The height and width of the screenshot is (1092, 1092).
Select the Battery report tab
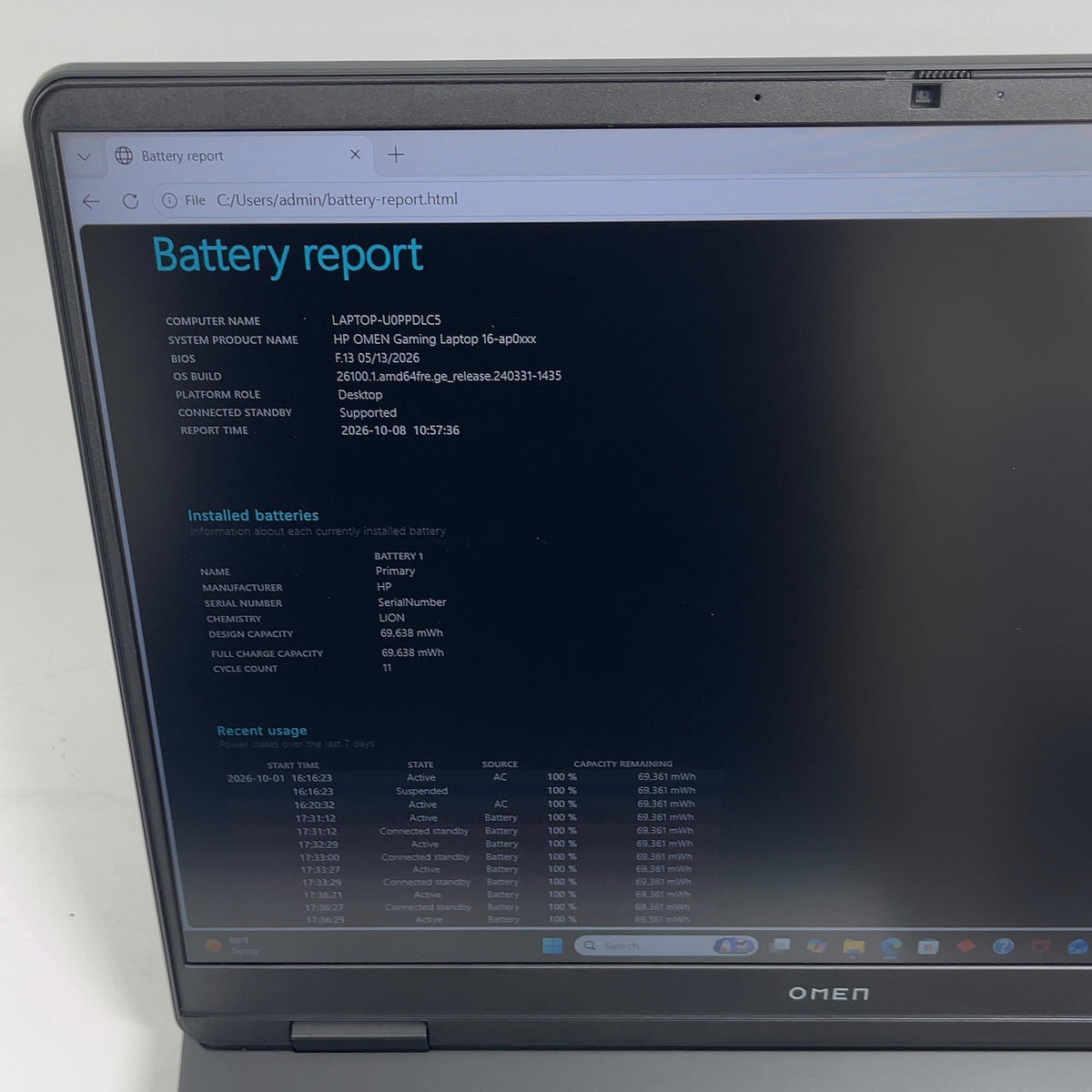239,156
